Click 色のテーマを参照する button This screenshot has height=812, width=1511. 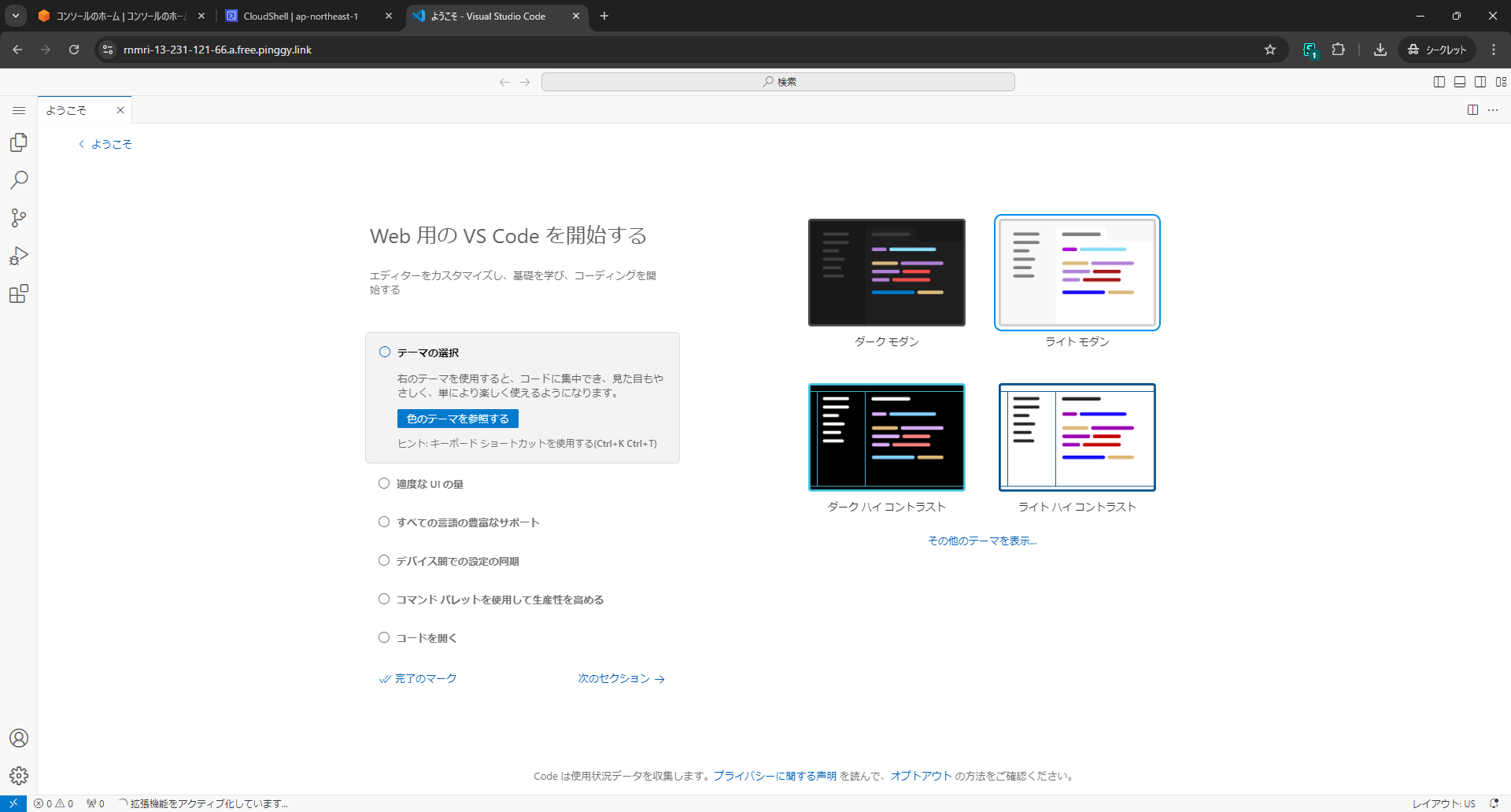click(x=458, y=419)
